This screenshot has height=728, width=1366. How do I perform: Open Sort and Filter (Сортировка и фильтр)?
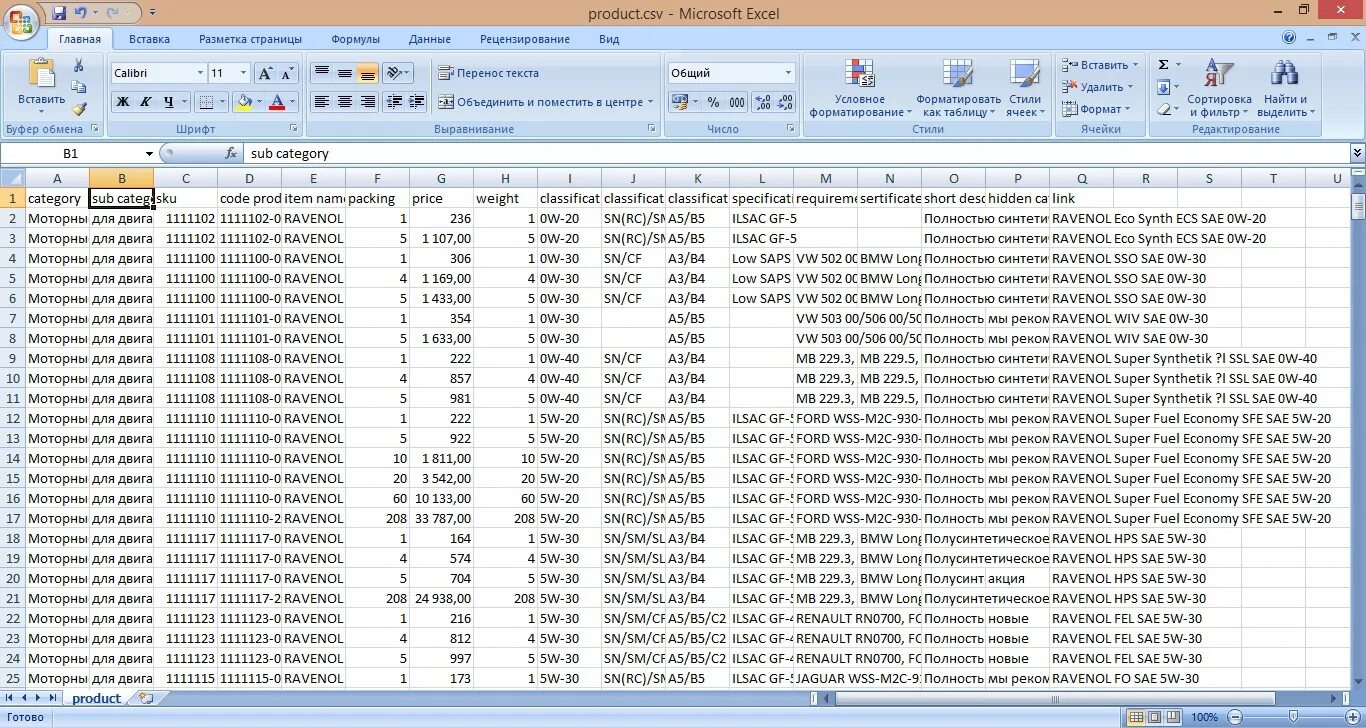1219,89
